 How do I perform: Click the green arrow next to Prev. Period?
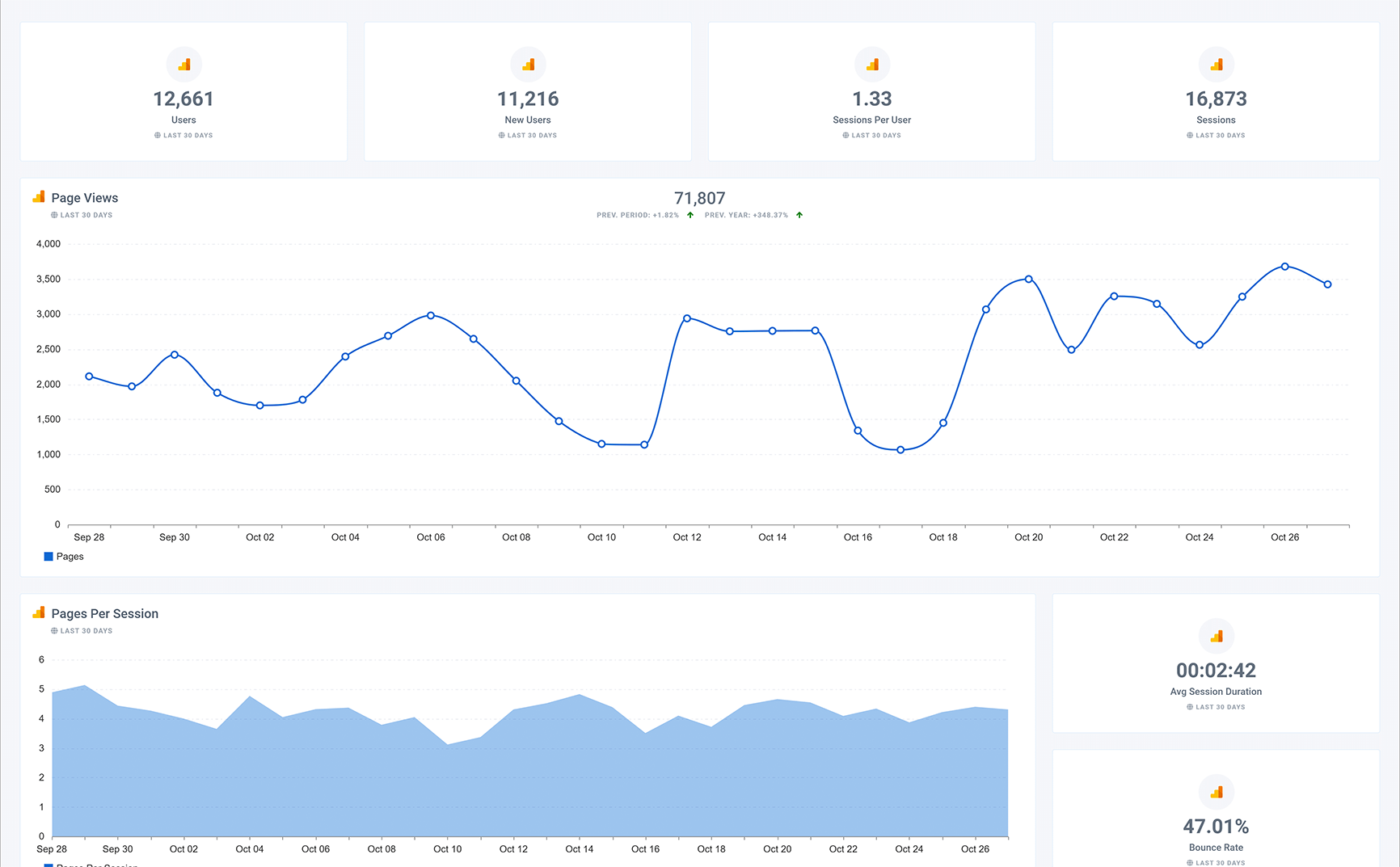point(690,215)
